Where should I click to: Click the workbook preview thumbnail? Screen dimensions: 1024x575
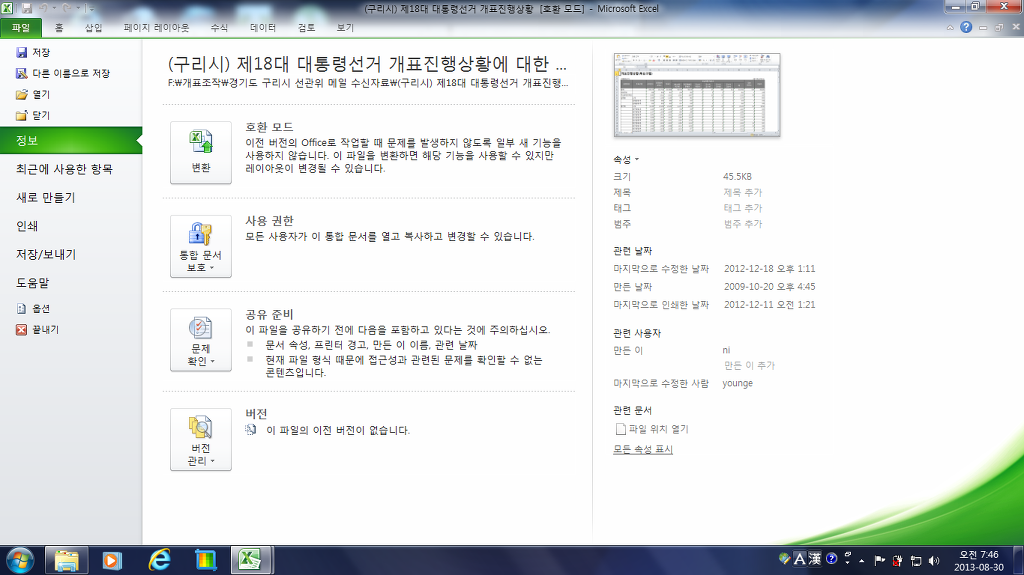point(697,95)
